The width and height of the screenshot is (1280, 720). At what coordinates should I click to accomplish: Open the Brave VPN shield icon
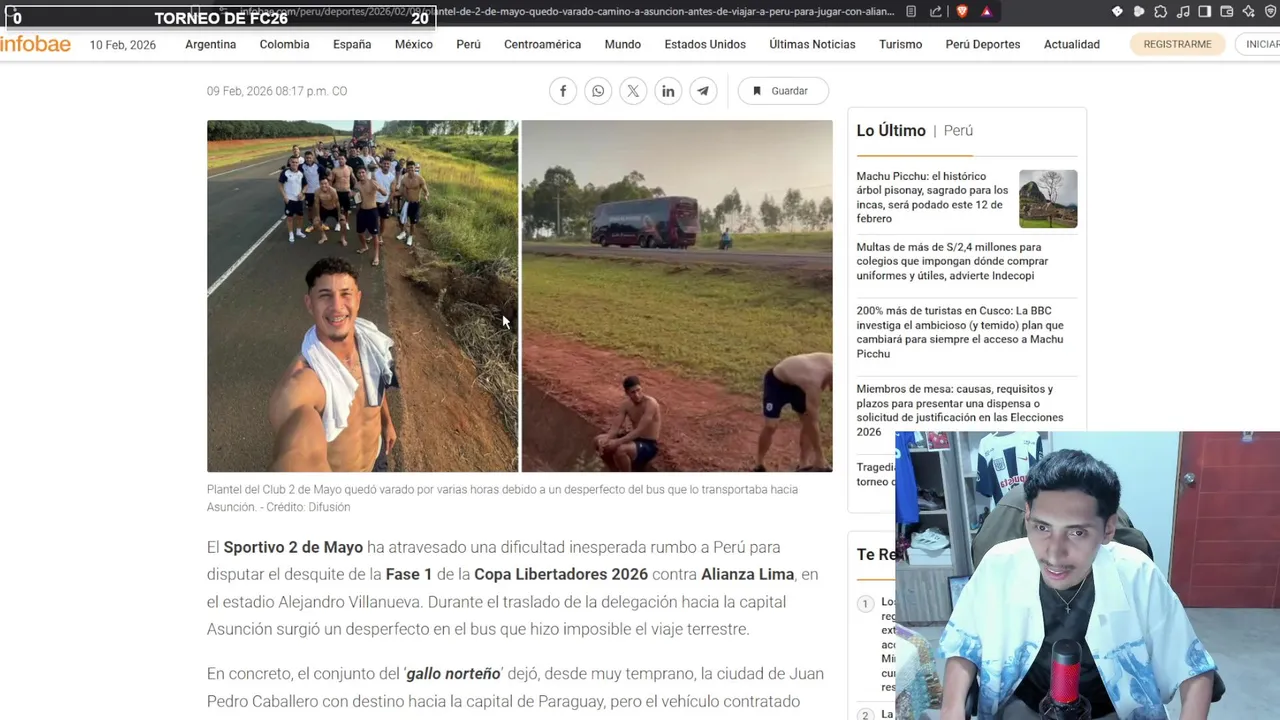click(x=1270, y=12)
